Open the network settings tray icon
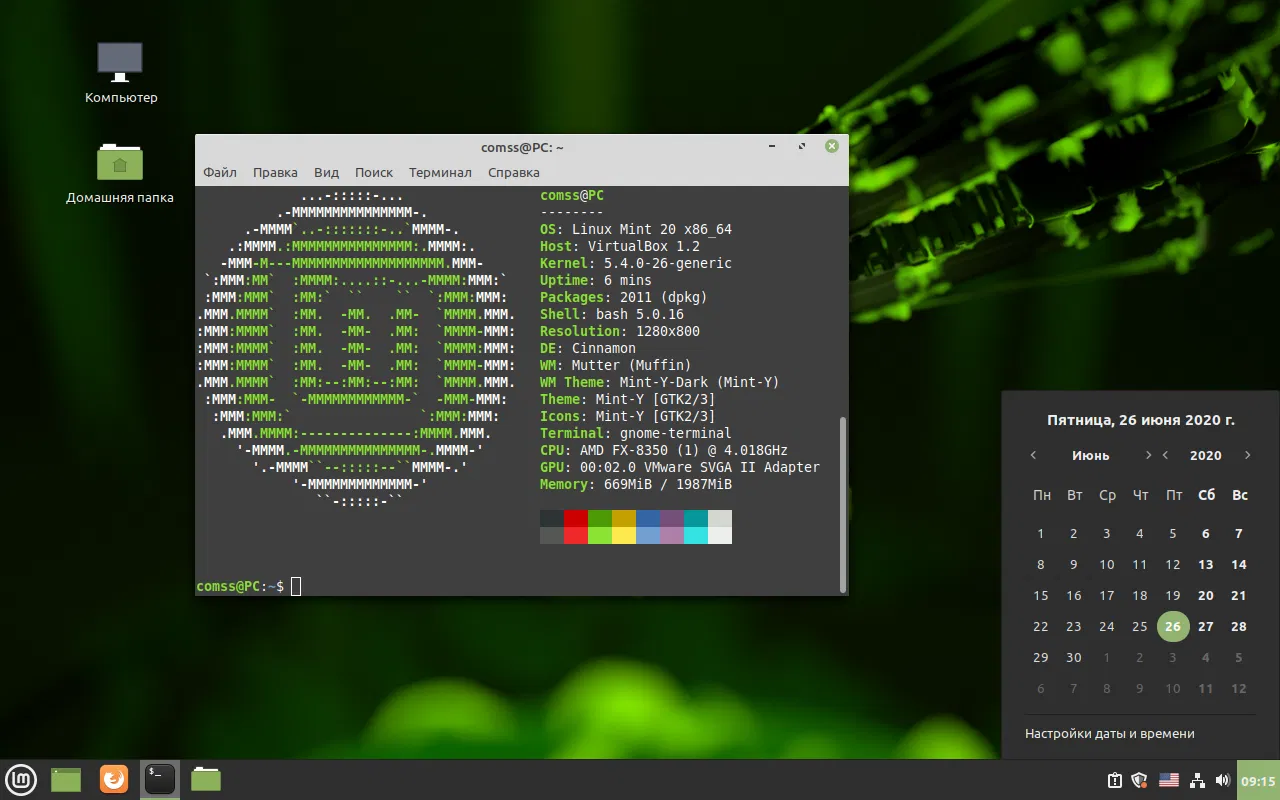Viewport: 1280px width, 800px height. [1196, 779]
